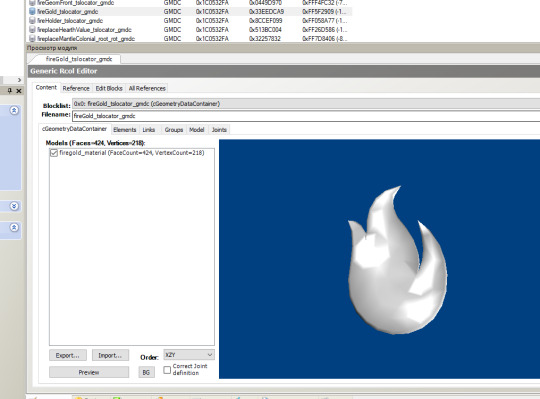Collapse the top sidebar section with the double chevron
Viewport: 540px width, 399px height.
pyautogui.click(x=14, y=111)
